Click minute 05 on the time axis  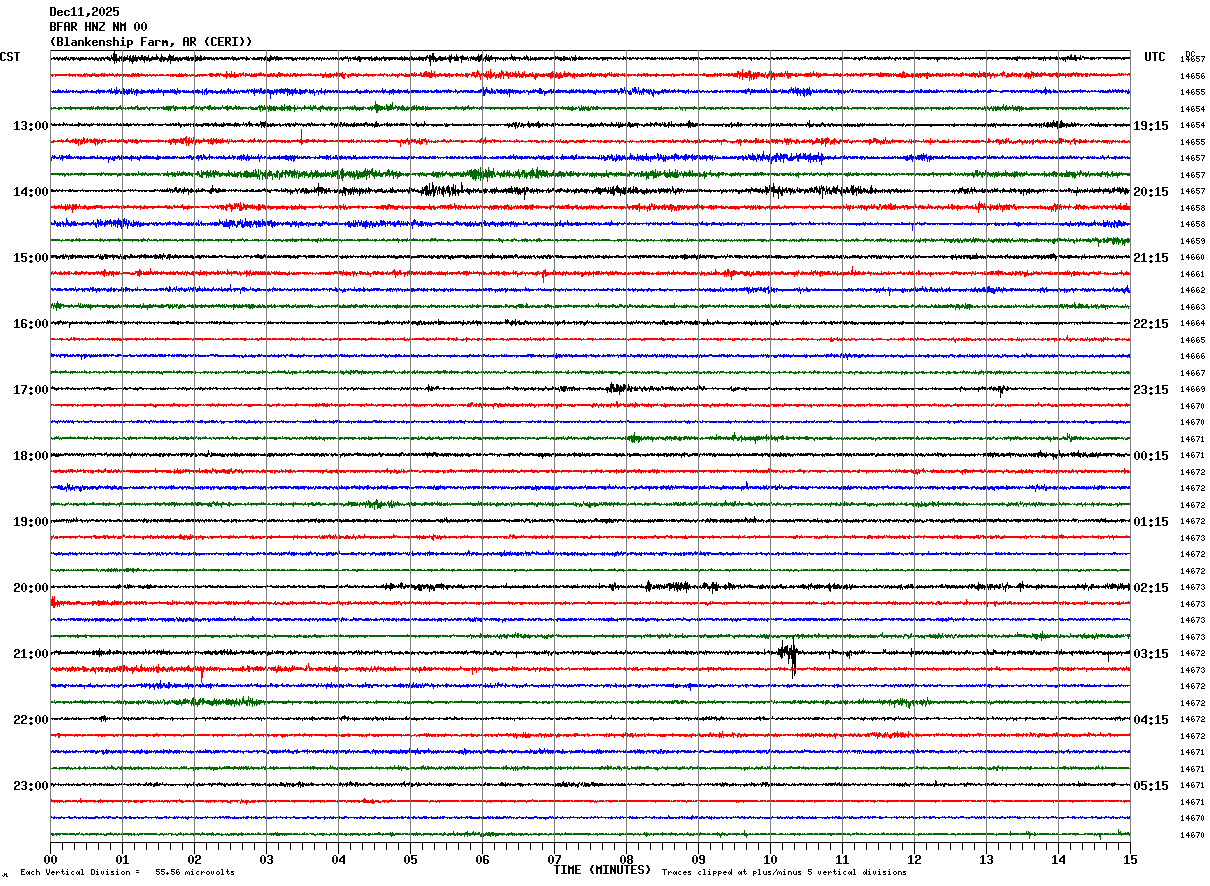(x=410, y=859)
